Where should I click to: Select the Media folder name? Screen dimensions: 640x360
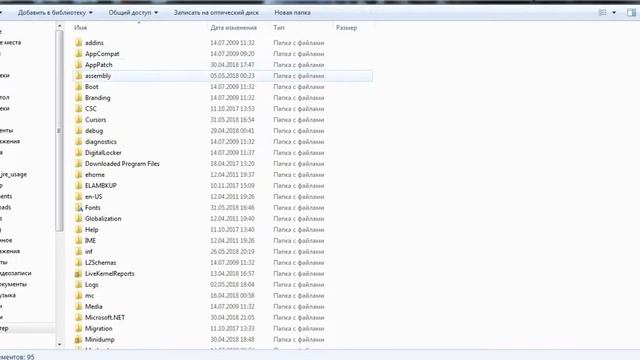93,307
